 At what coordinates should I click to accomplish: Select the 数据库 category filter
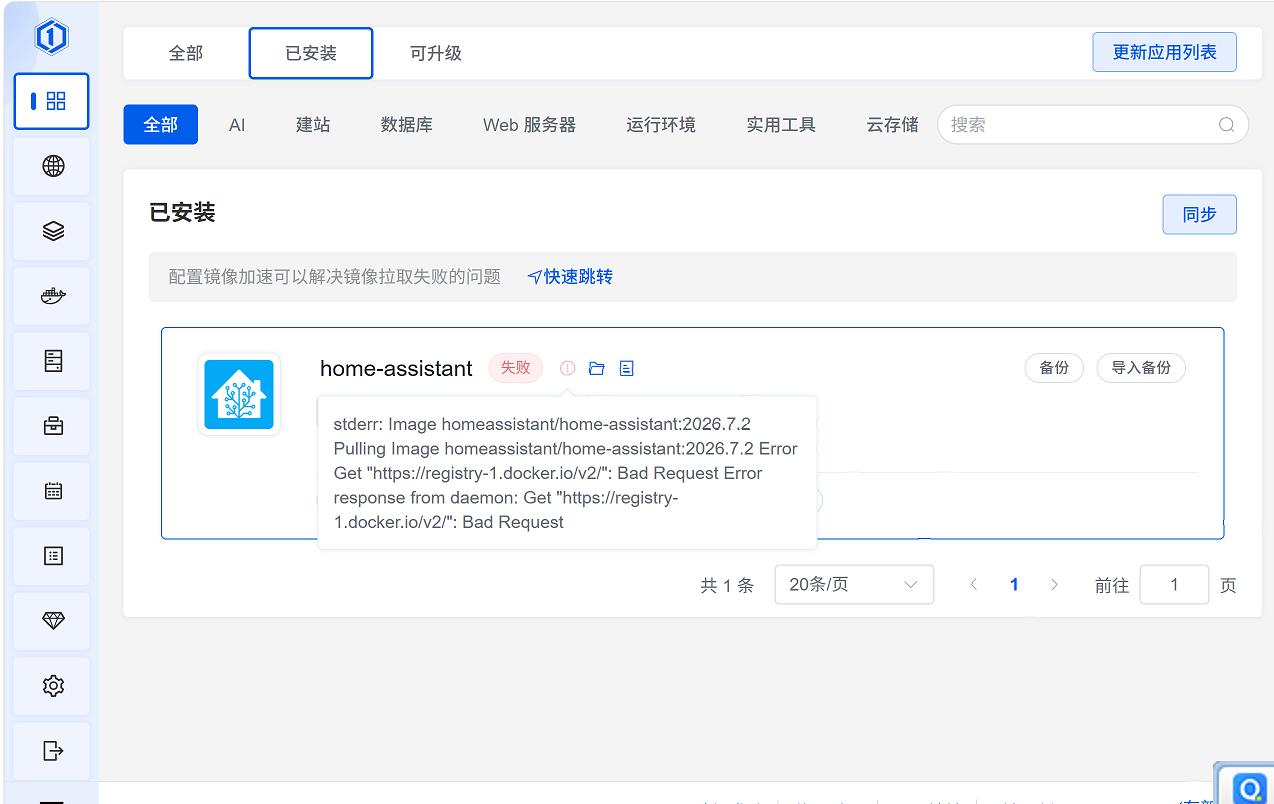pos(407,125)
